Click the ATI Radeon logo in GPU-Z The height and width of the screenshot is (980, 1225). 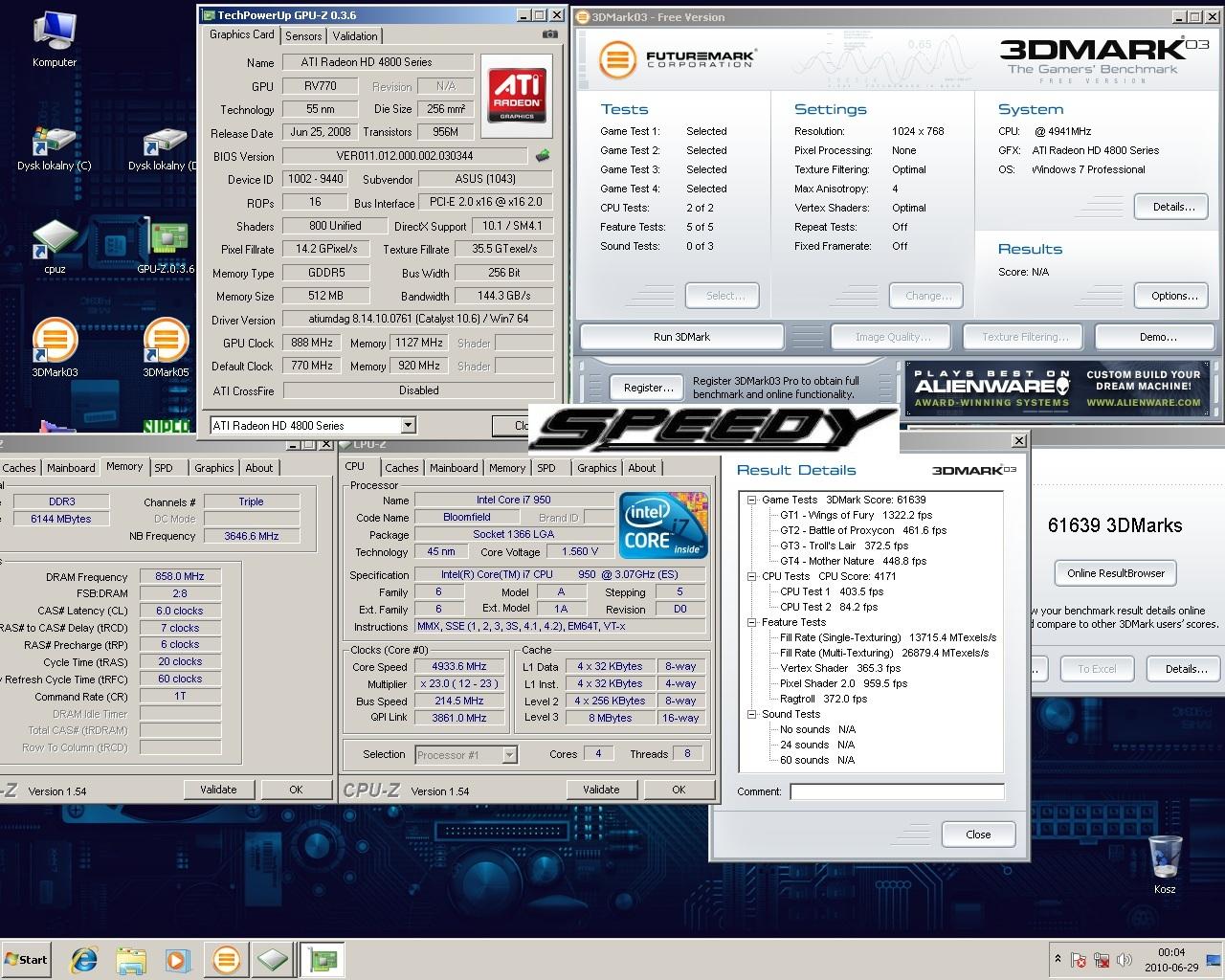[517, 95]
